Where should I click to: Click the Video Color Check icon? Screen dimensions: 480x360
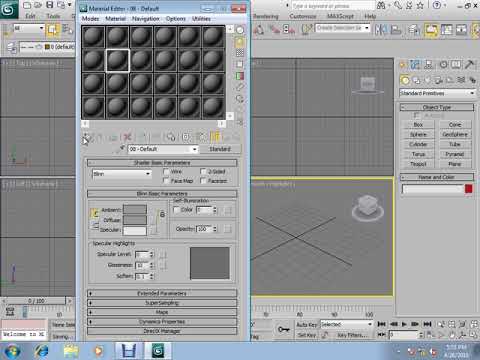click(x=240, y=76)
